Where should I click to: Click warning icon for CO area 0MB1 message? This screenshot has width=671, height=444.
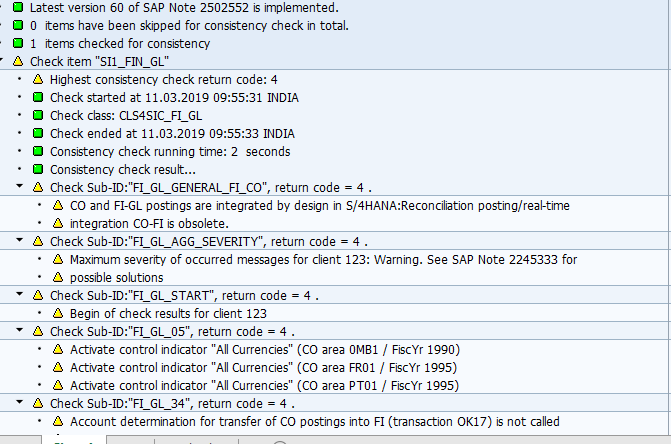(x=57, y=349)
